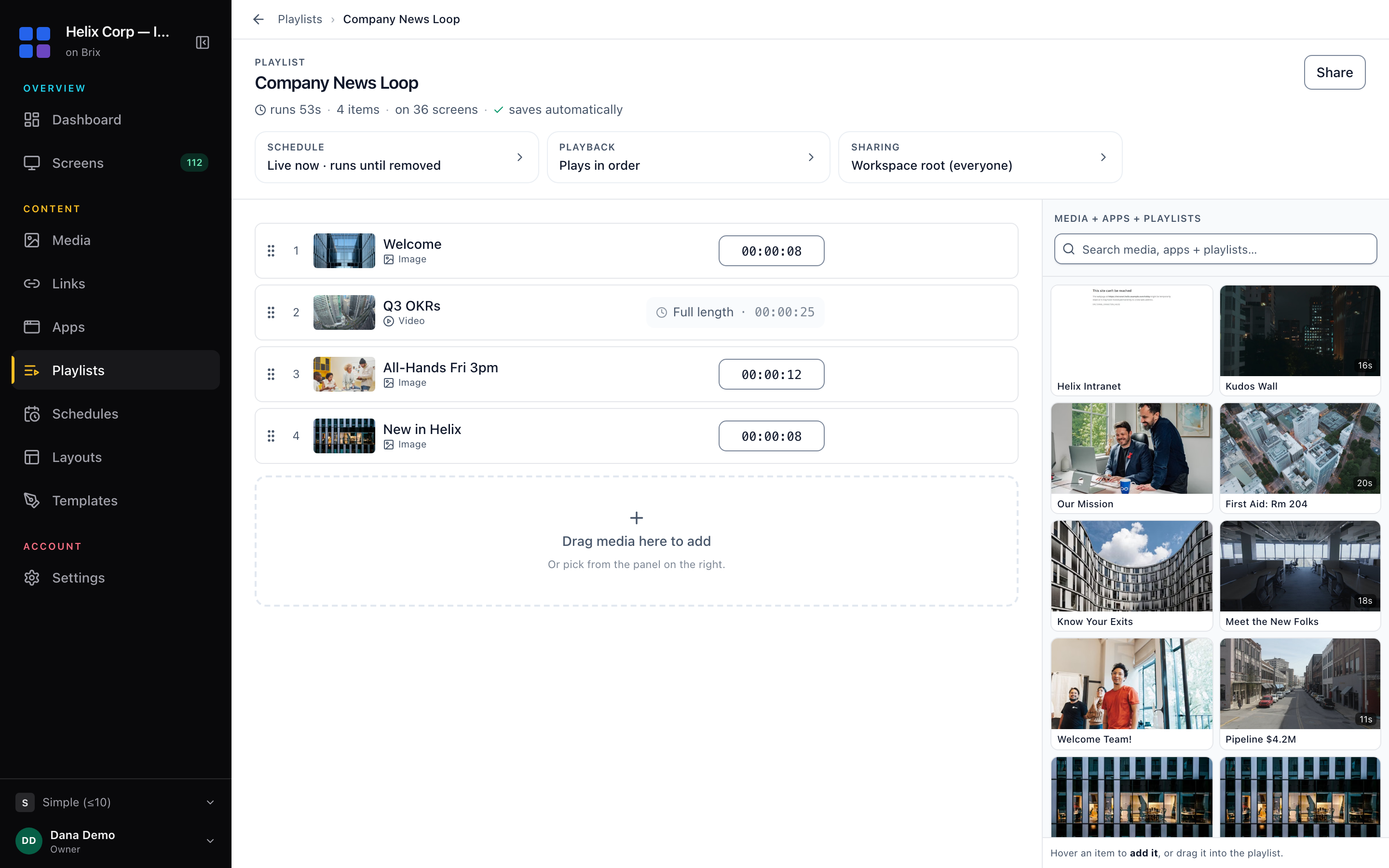
Task: Open the Links section
Action: (115, 284)
